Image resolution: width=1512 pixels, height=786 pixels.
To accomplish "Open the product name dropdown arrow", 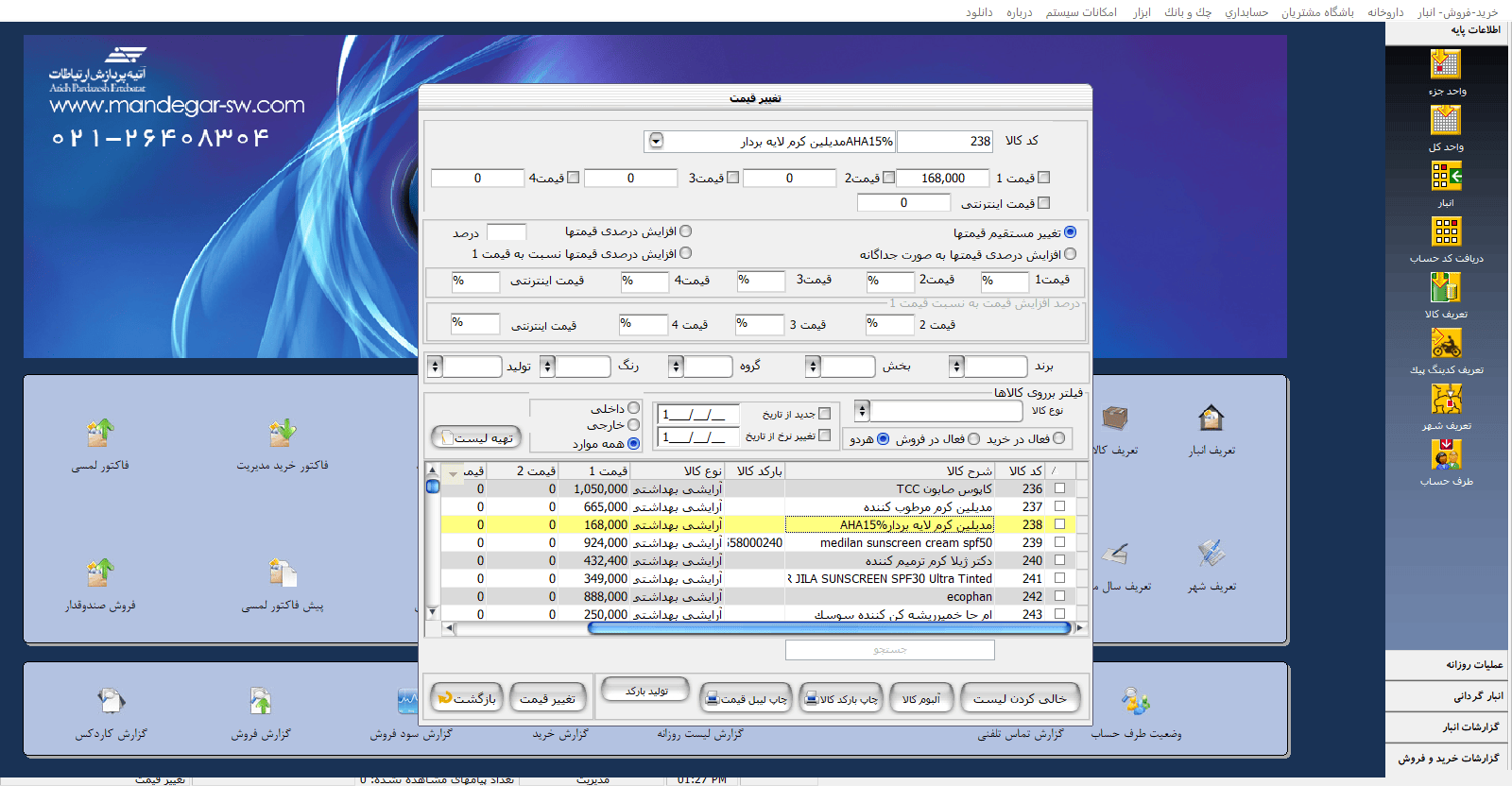I will coord(656,141).
